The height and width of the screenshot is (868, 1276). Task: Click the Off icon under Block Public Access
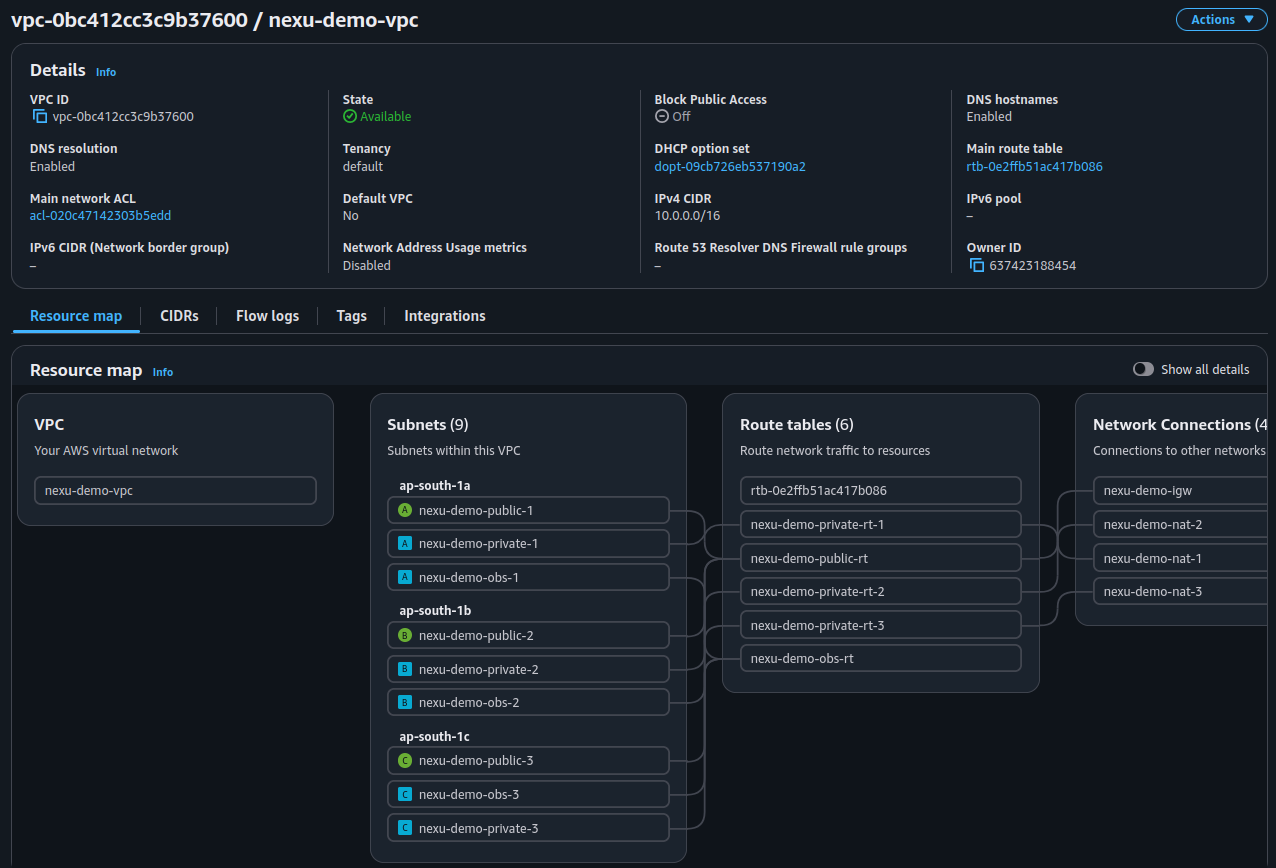click(x=659, y=116)
